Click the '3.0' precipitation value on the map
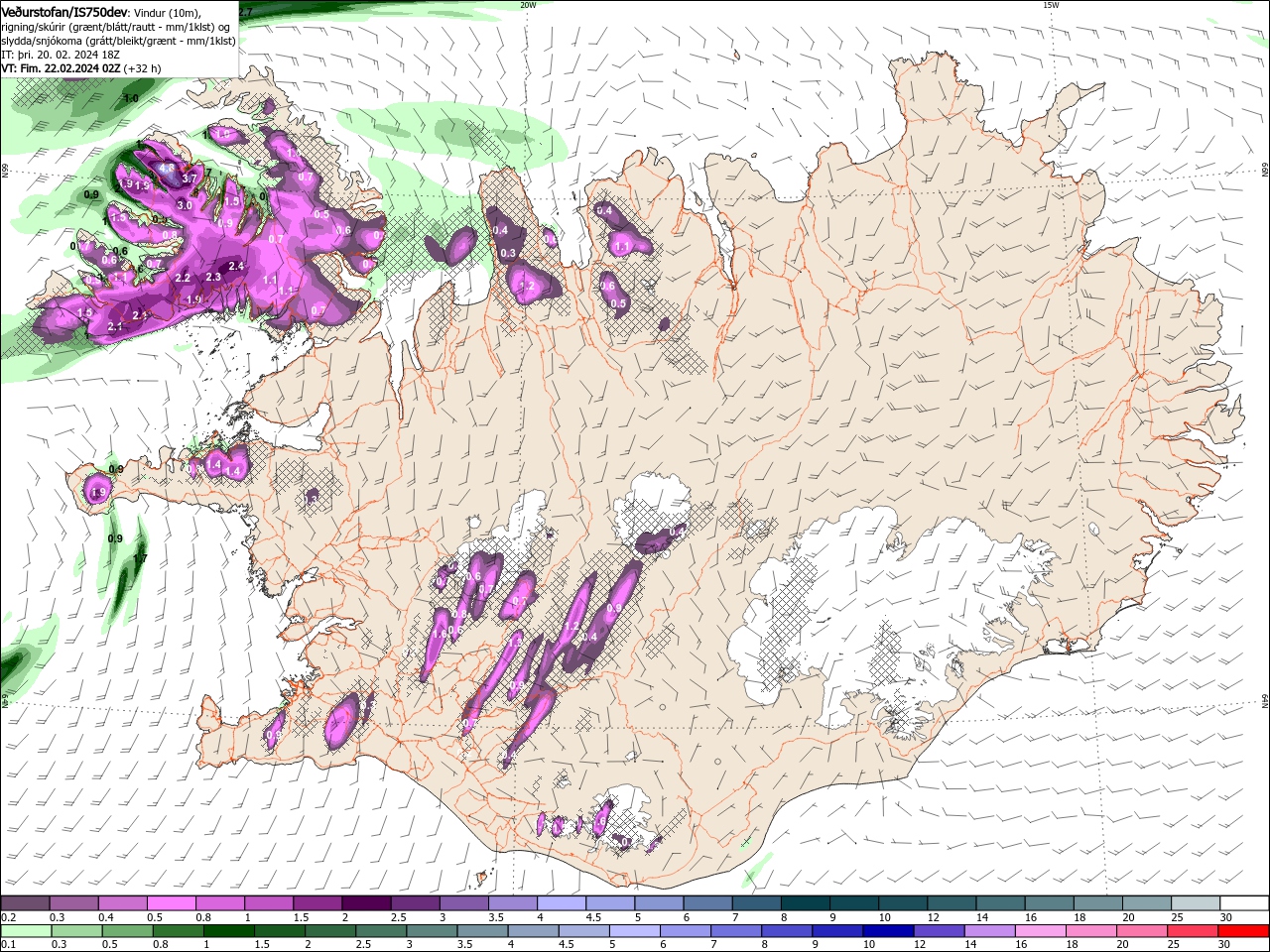This screenshot has width=1270, height=952. coord(185,205)
